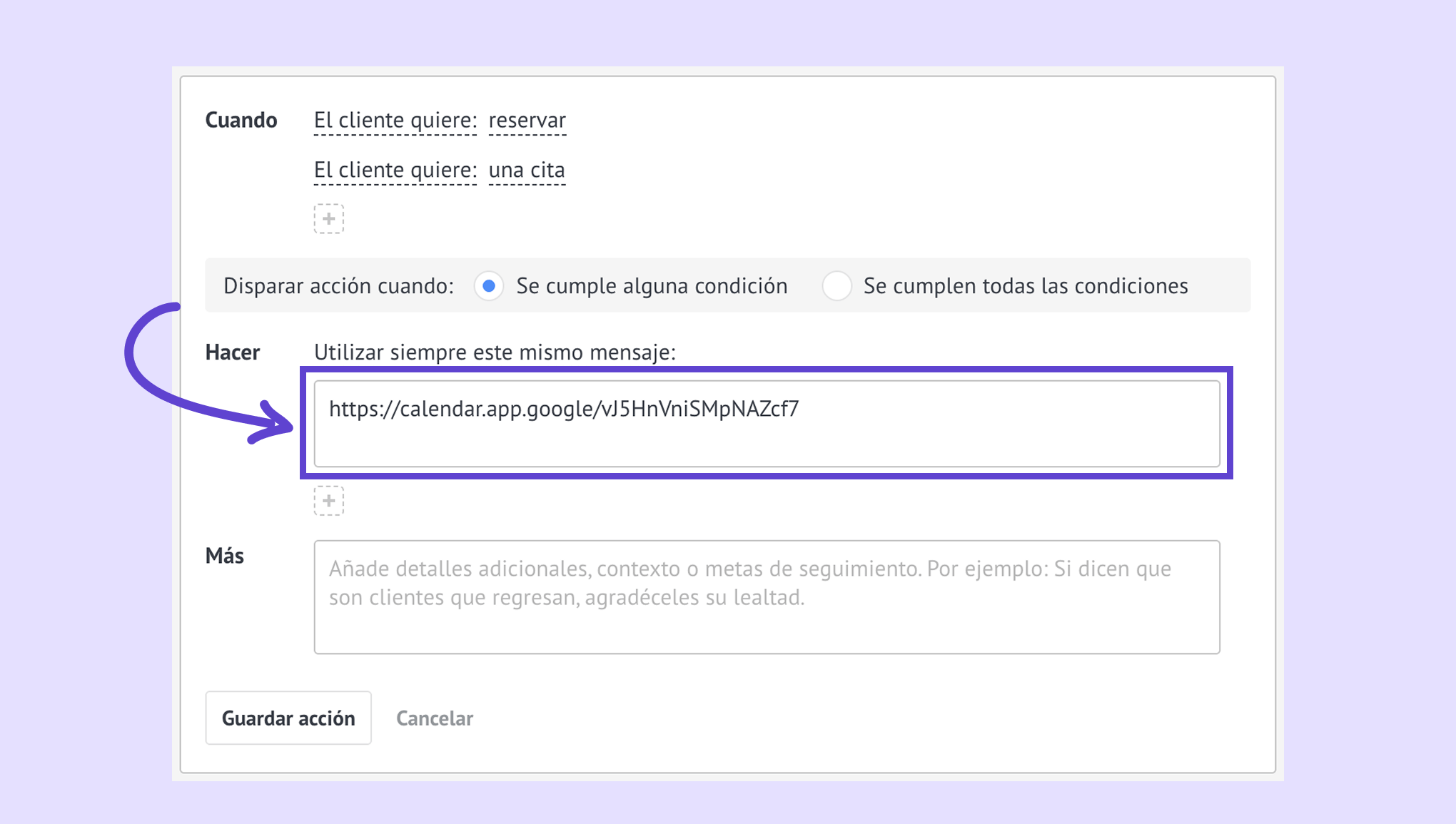Image resolution: width=1456 pixels, height=824 pixels.
Task: Click the Cuando section label
Action: (x=241, y=120)
